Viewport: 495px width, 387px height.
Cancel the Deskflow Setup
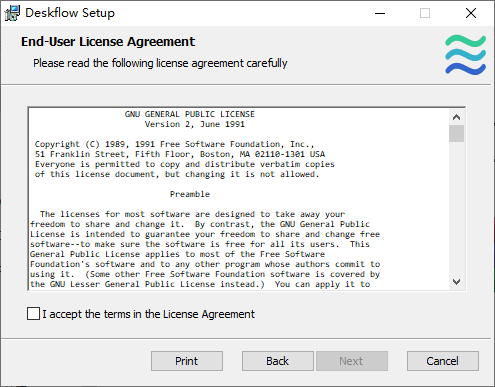pyautogui.click(x=443, y=361)
